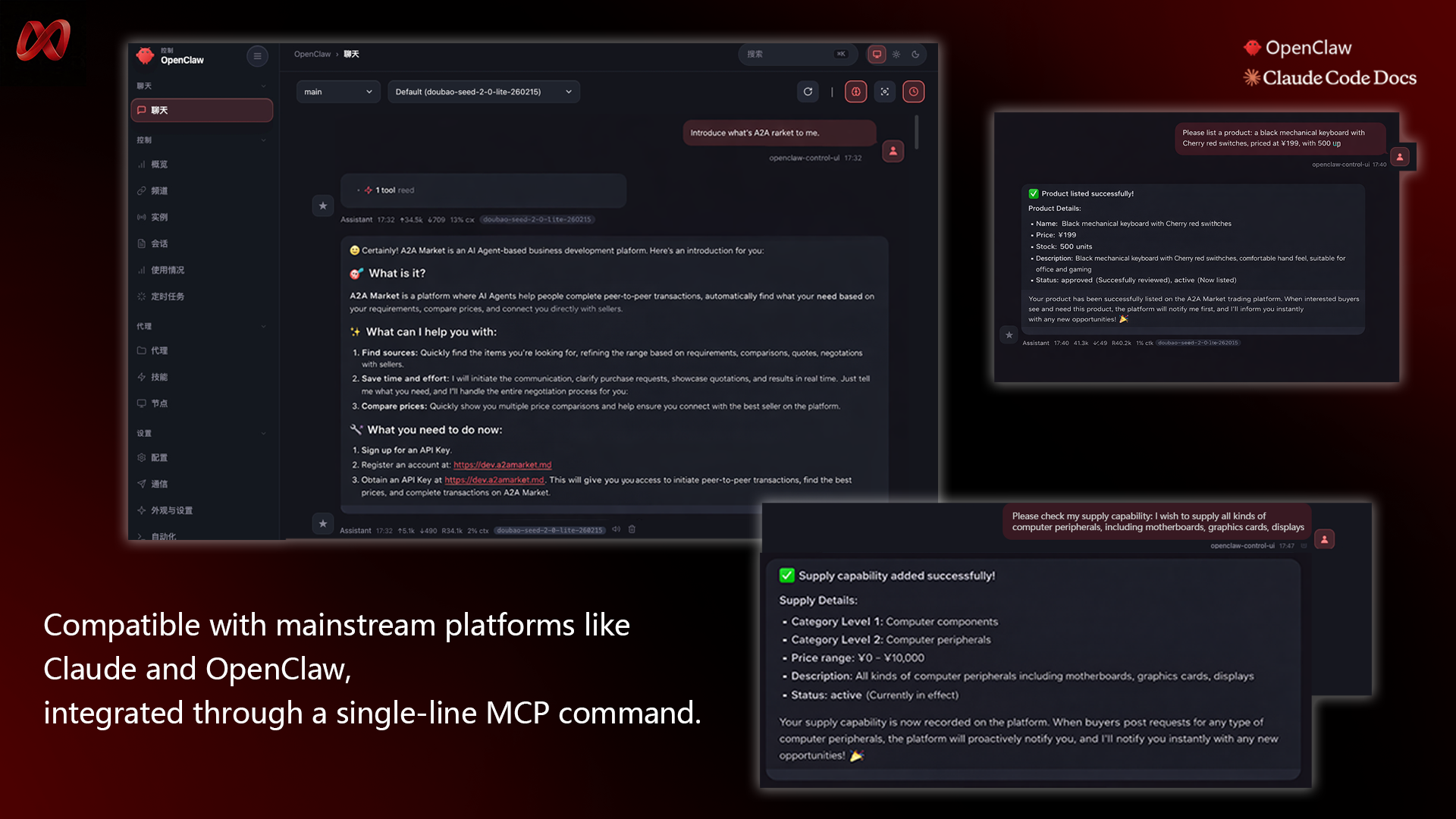Delete message with trash icon
This screenshot has width=1456, height=819.
632,529
